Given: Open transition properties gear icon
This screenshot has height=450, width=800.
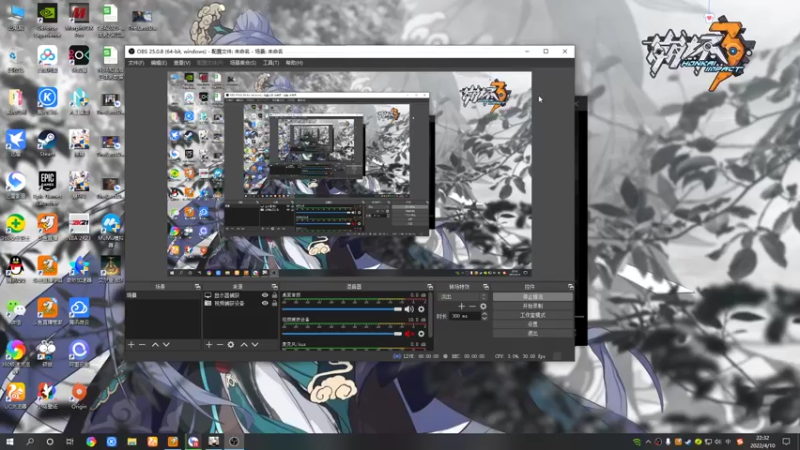Looking at the screenshot, I should 483,306.
